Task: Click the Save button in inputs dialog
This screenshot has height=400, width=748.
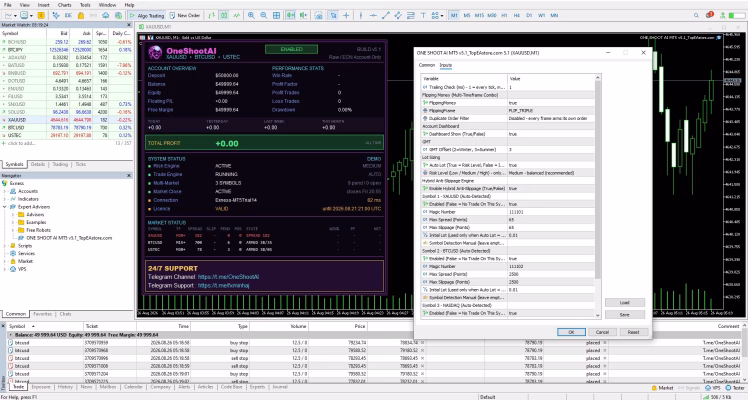Action: click(x=624, y=315)
